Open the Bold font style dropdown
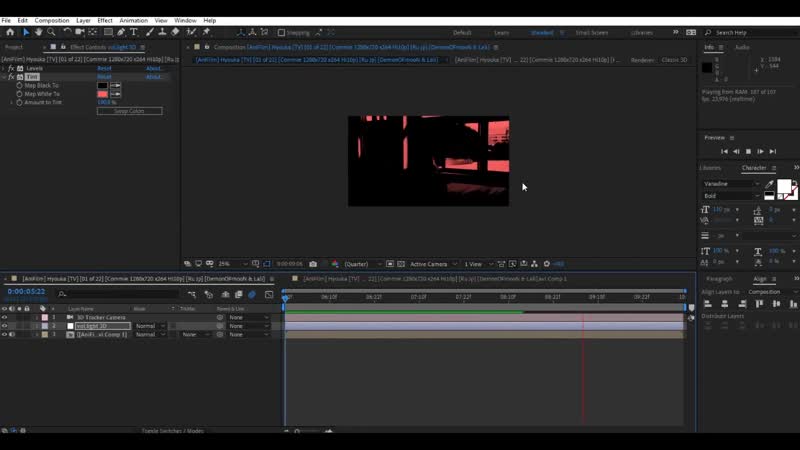This screenshot has width=800, height=450. click(731, 196)
